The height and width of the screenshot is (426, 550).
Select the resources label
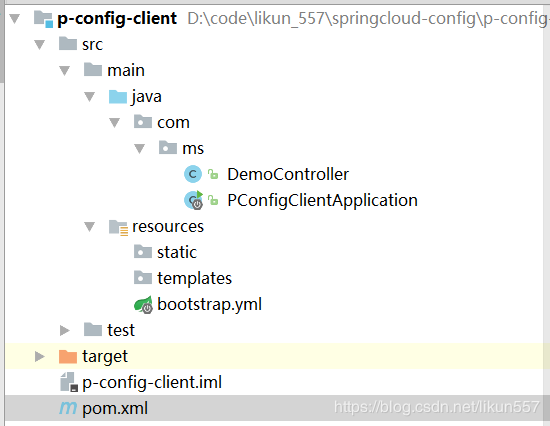tap(168, 227)
